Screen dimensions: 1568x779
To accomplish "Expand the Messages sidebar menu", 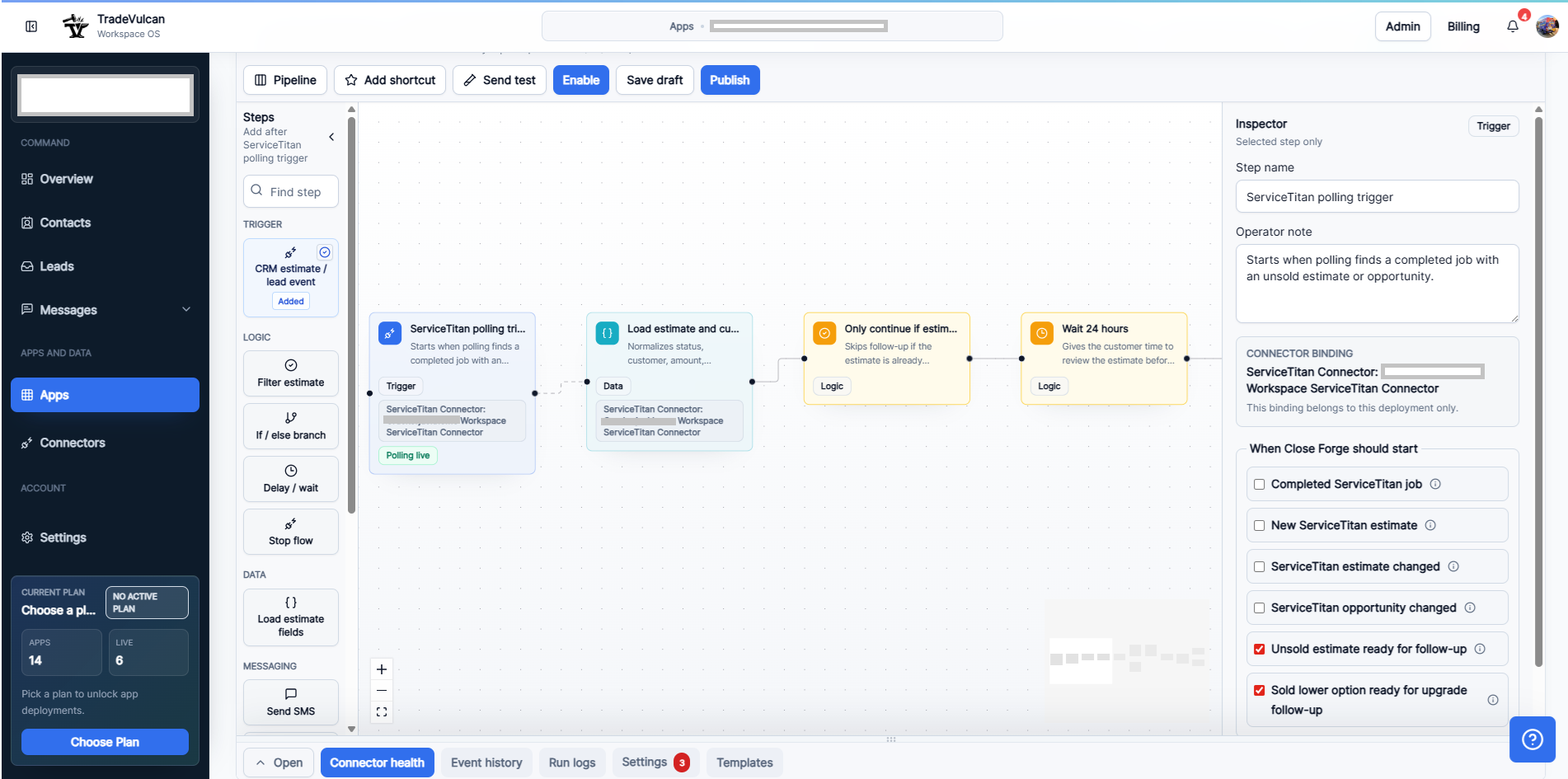I will [186, 309].
